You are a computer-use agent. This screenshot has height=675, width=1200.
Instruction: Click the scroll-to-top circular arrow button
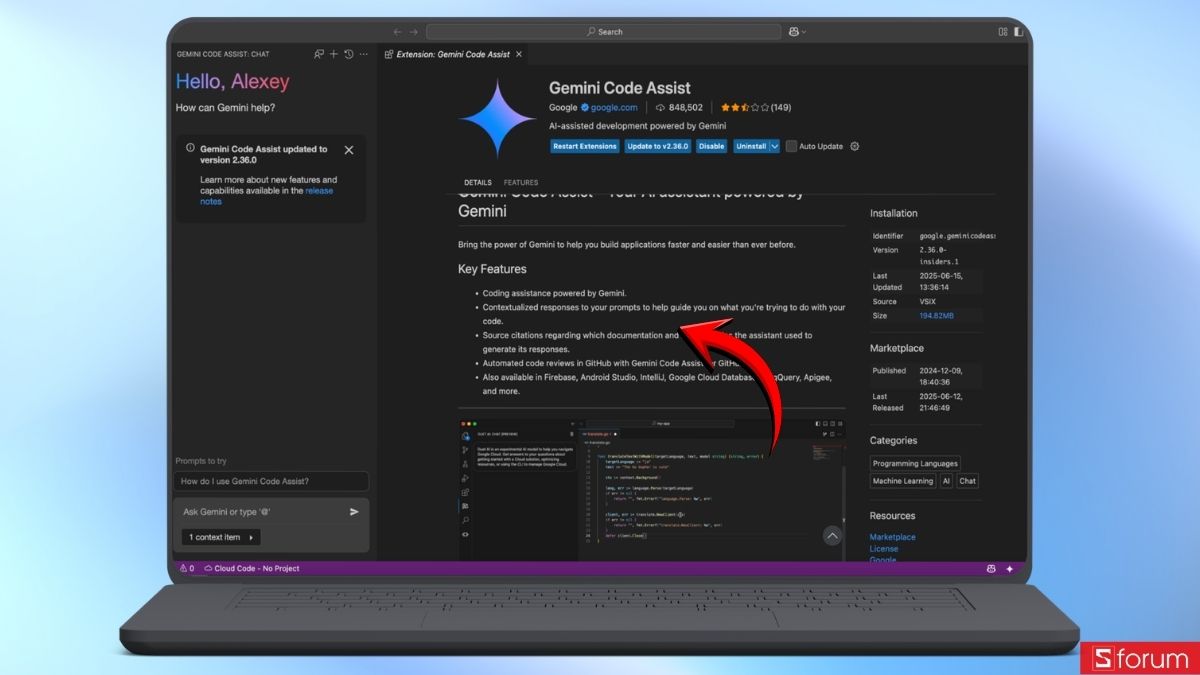click(832, 536)
